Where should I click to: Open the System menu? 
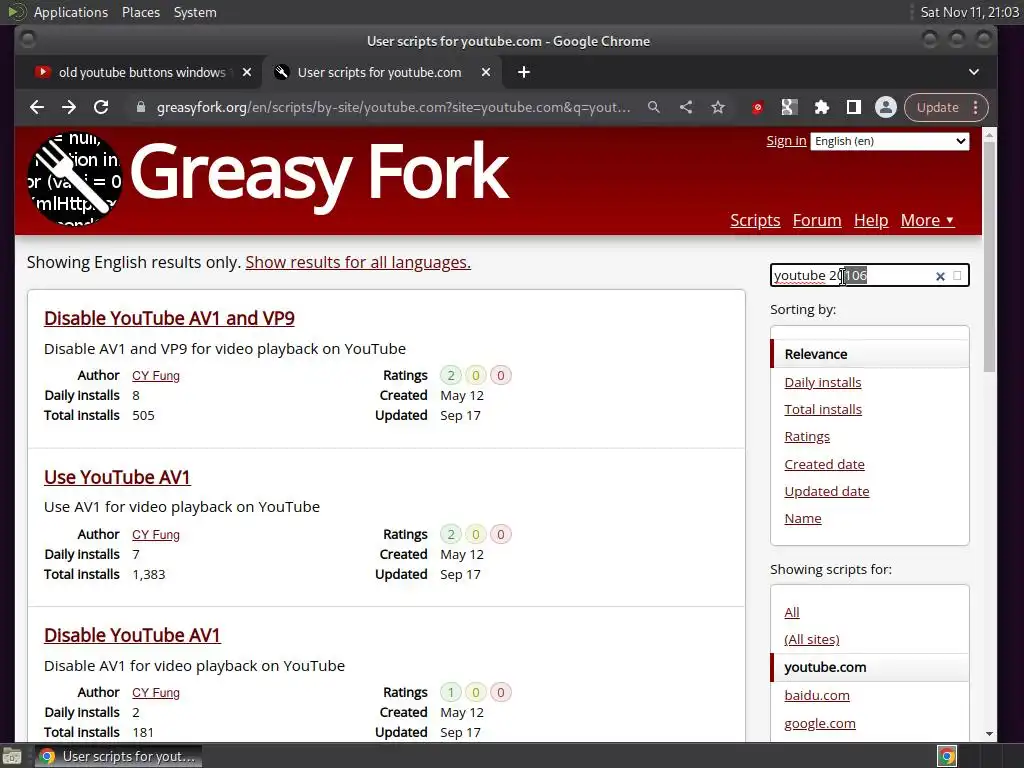pos(195,12)
